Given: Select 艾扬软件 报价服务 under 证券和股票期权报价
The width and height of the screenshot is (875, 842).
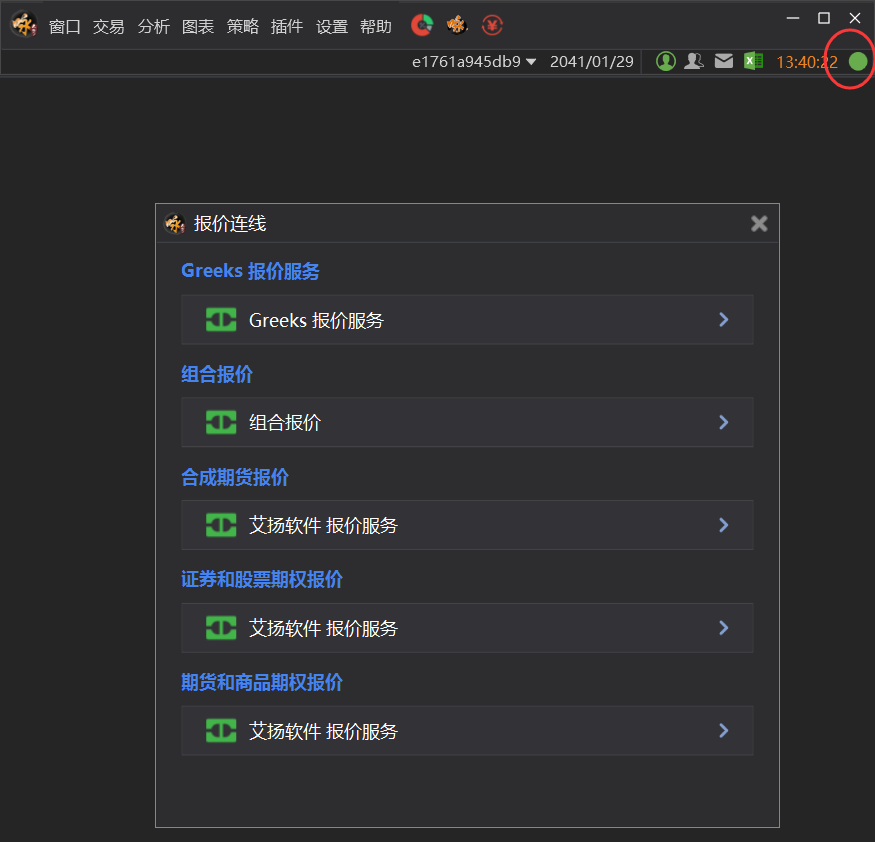Looking at the screenshot, I should point(467,628).
